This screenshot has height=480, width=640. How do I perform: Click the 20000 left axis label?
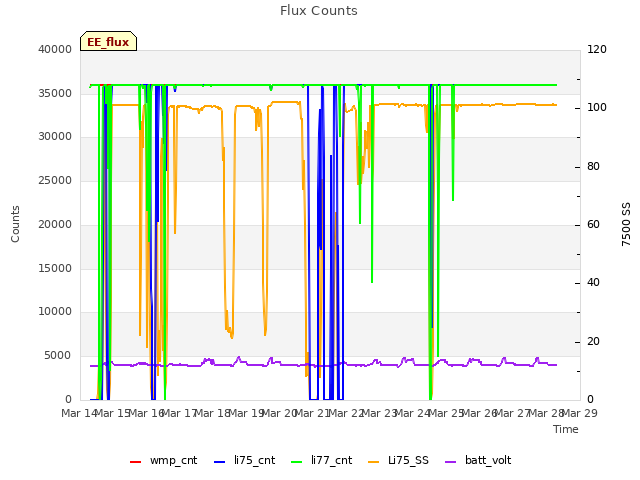55,224
